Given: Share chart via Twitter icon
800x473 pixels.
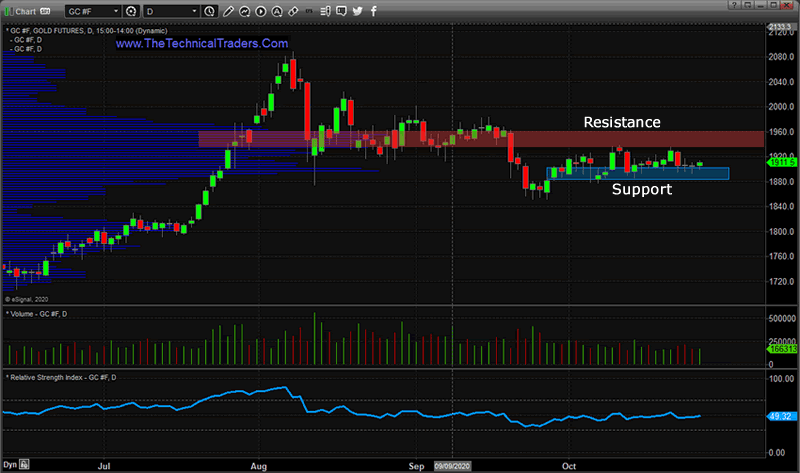Looking at the screenshot, I should point(354,11).
